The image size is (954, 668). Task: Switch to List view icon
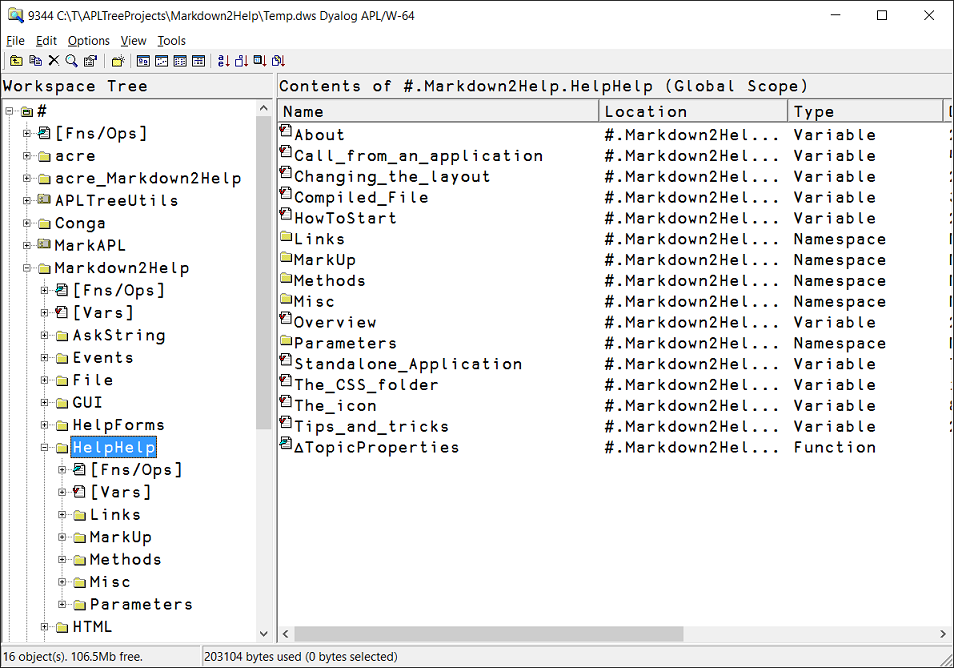[180, 61]
